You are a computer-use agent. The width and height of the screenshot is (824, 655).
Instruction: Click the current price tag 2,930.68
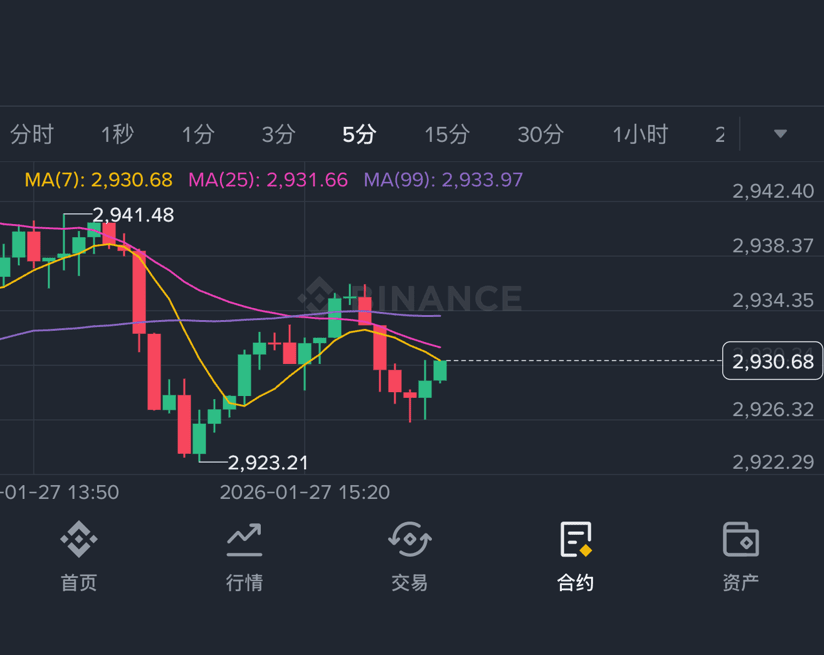click(772, 361)
